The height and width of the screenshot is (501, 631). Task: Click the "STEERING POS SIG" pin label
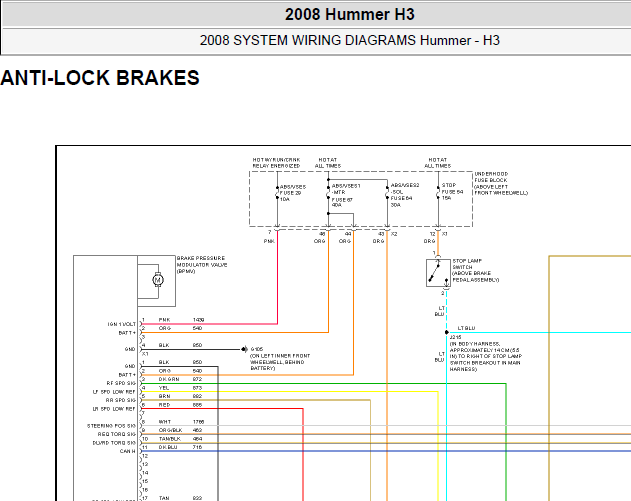pyautogui.click(x=112, y=426)
